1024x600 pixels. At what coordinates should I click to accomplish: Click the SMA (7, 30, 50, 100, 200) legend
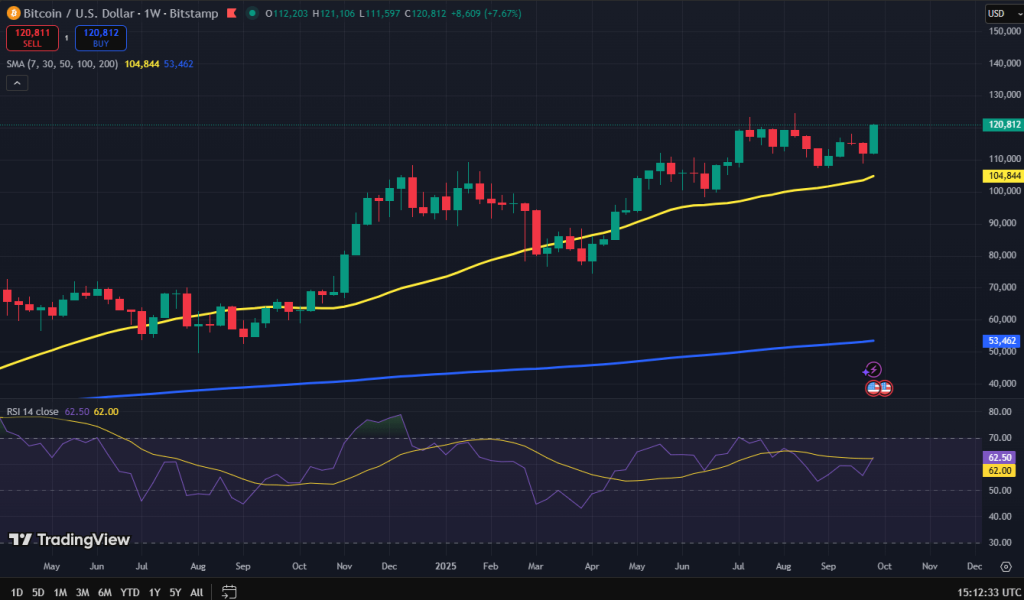(x=62, y=64)
